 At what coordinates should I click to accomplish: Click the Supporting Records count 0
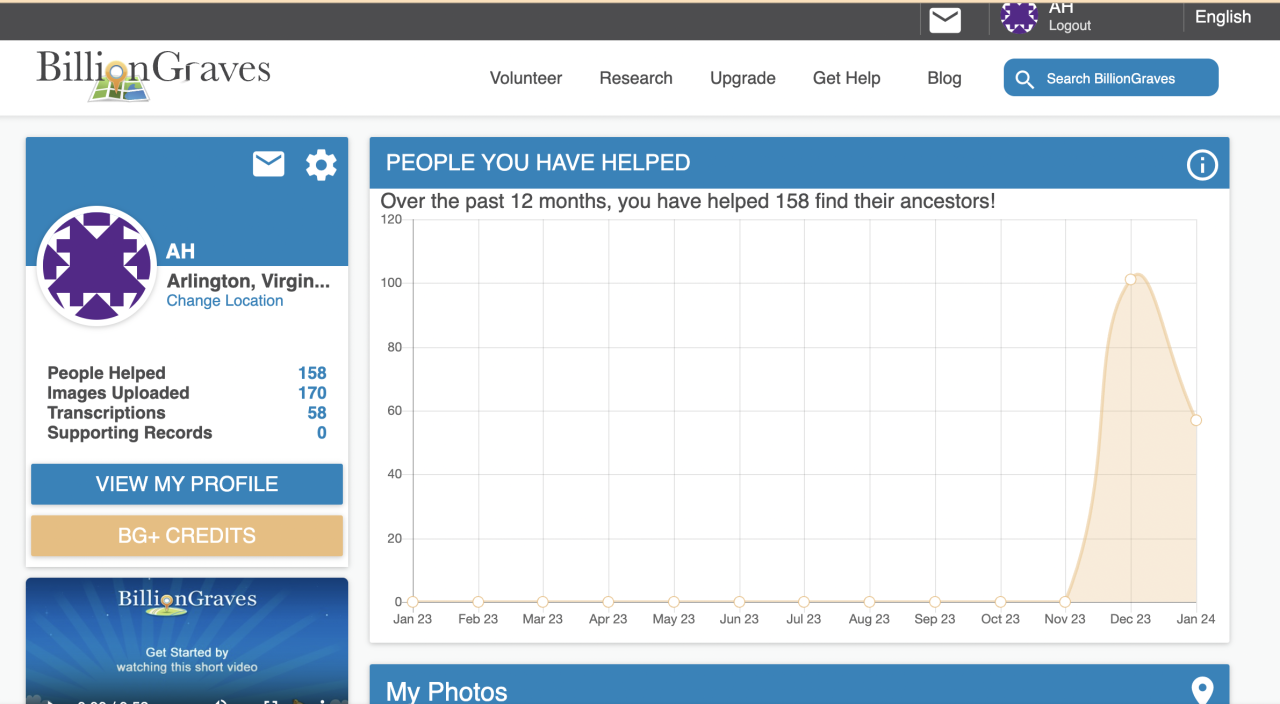point(322,433)
